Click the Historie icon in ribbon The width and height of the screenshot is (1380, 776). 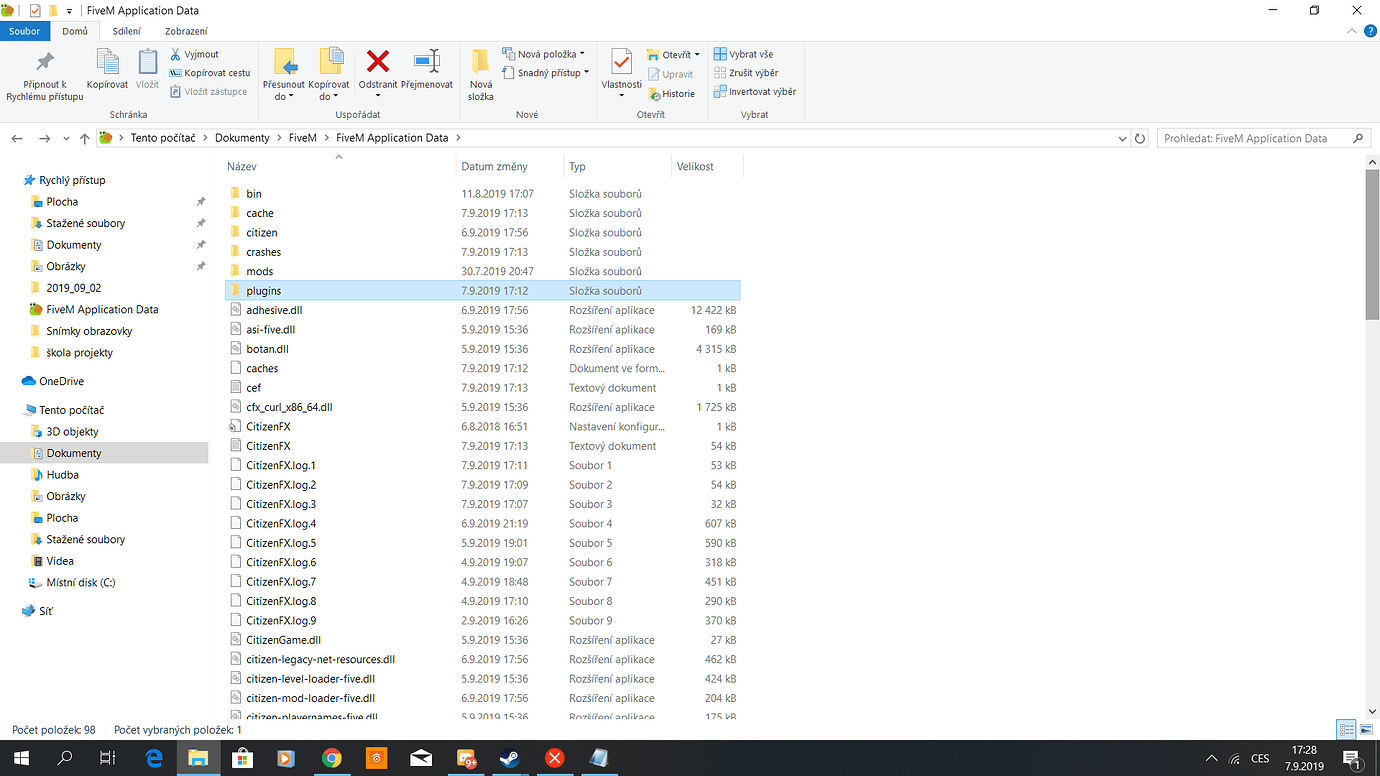[654, 93]
